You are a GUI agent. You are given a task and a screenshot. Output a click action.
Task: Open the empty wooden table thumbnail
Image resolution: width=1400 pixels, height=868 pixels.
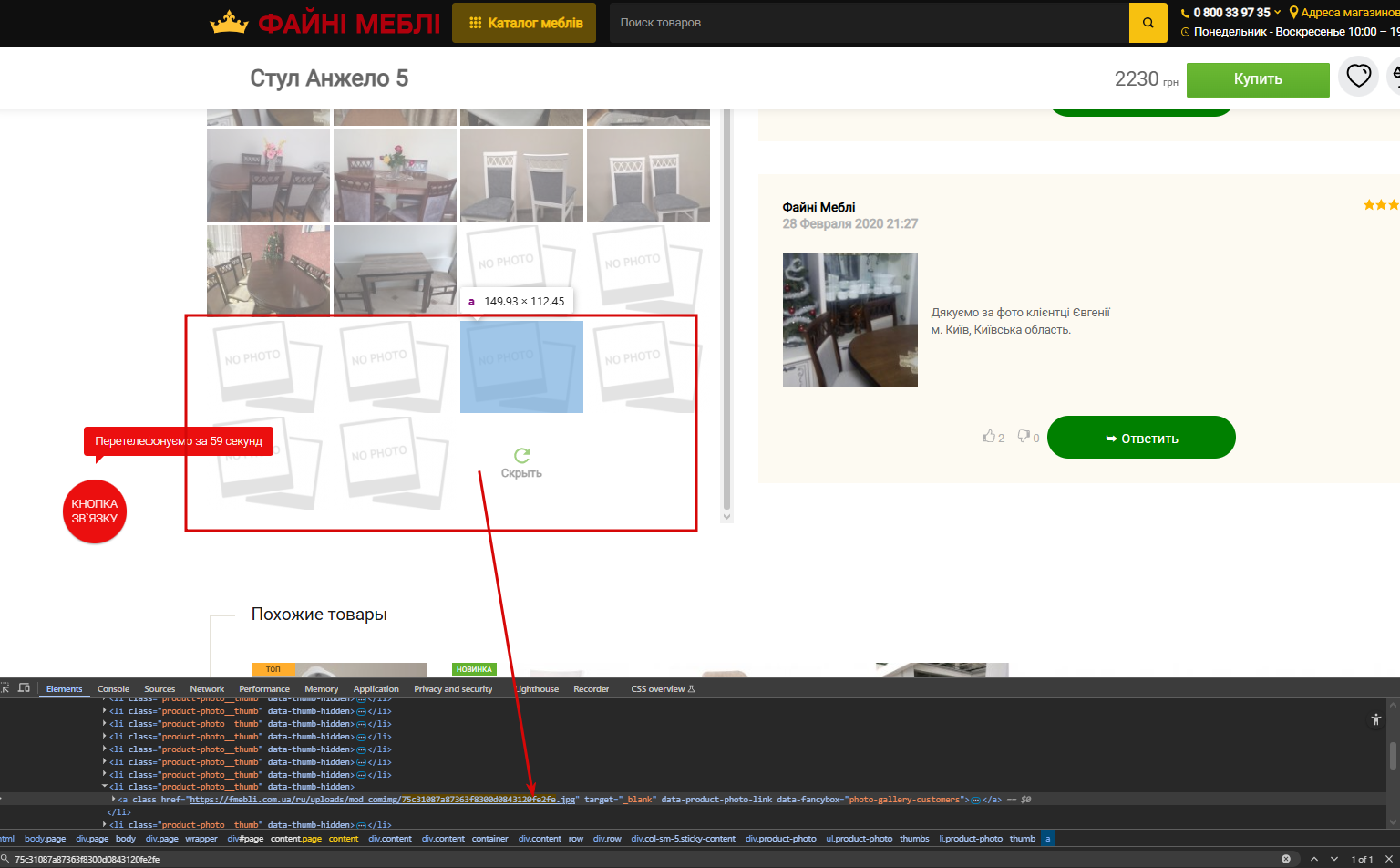(395, 270)
